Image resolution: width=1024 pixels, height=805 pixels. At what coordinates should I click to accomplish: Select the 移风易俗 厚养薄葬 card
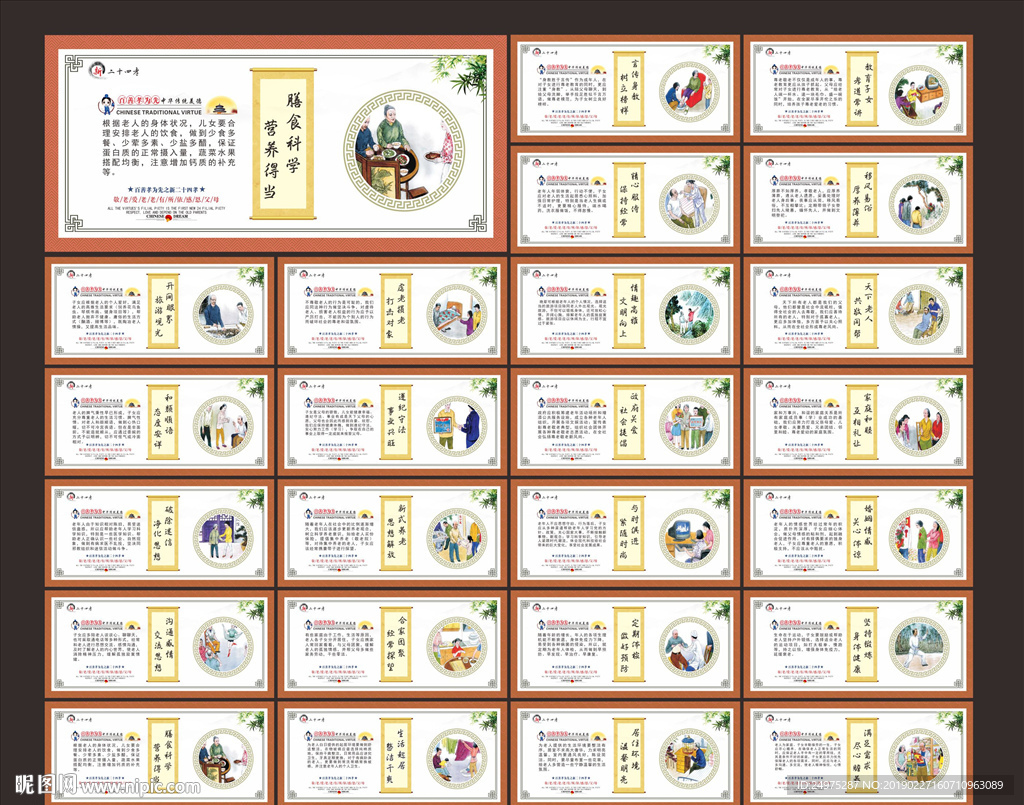(858, 199)
